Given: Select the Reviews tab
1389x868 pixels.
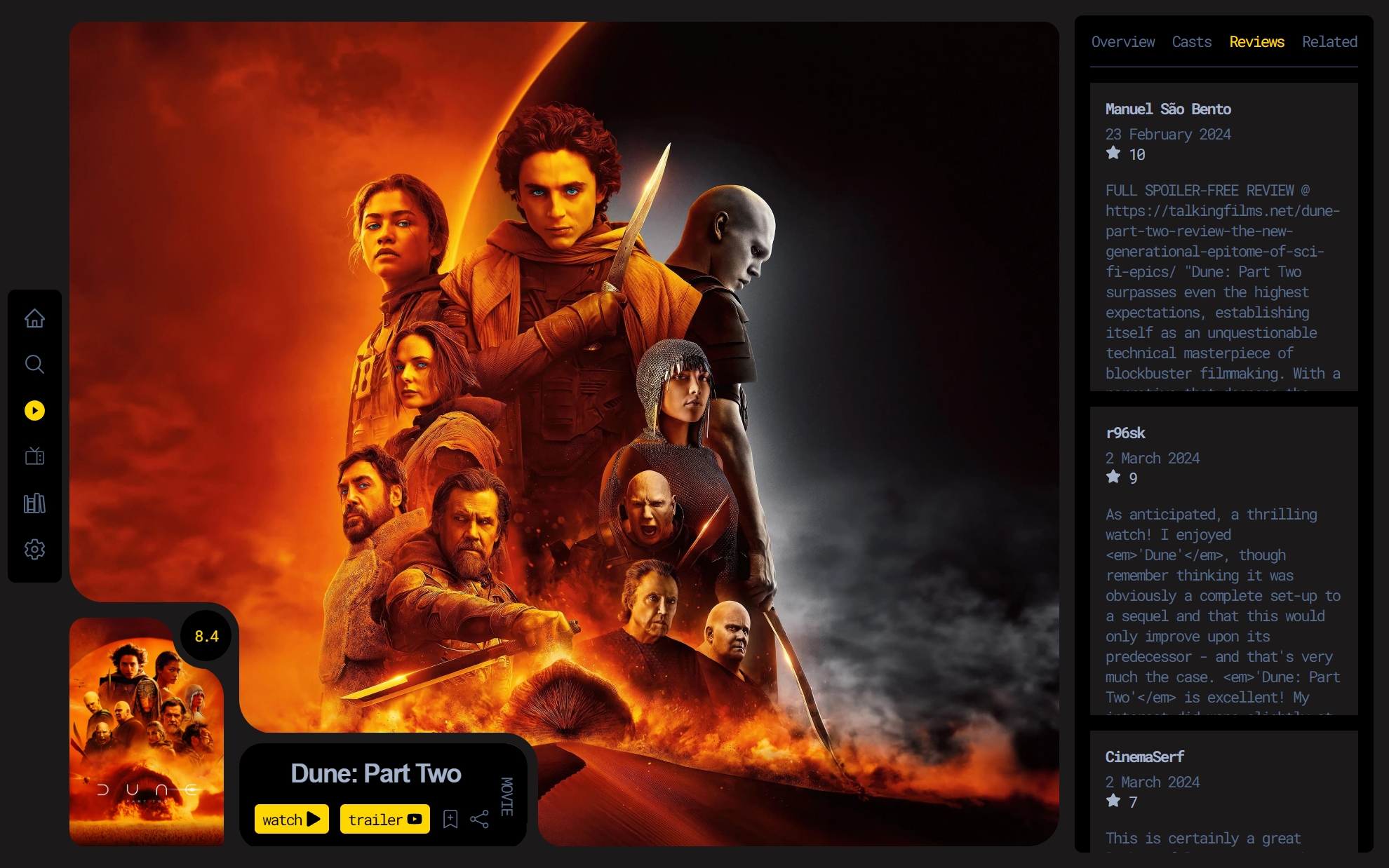Looking at the screenshot, I should pos(1256,42).
